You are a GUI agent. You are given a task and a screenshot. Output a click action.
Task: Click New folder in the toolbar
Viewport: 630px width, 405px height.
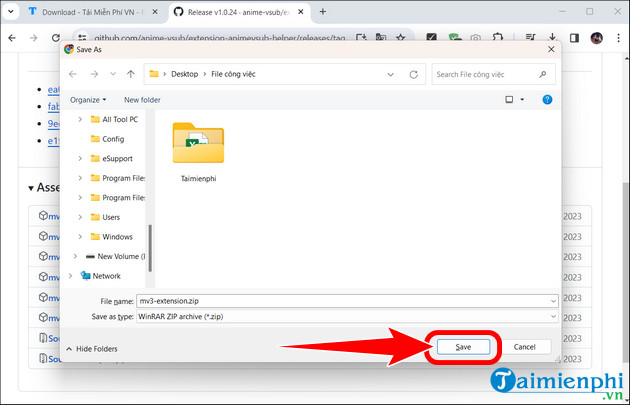pyautogui.click(x=143, y=100)
